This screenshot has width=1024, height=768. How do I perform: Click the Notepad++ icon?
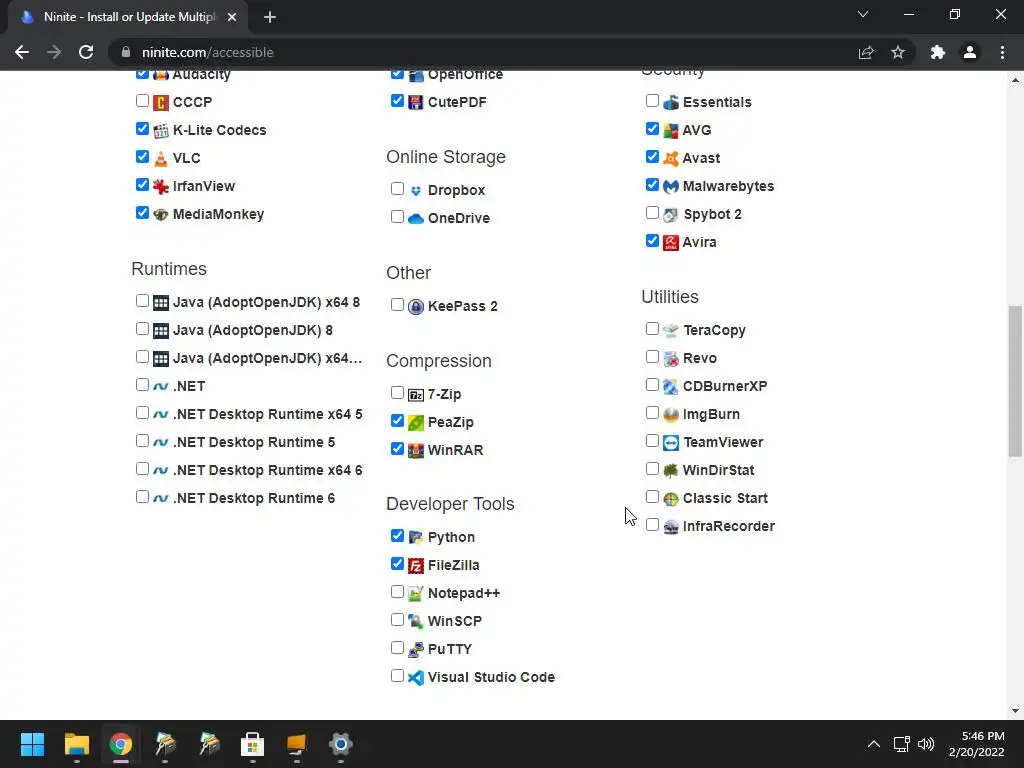point(415,594)
